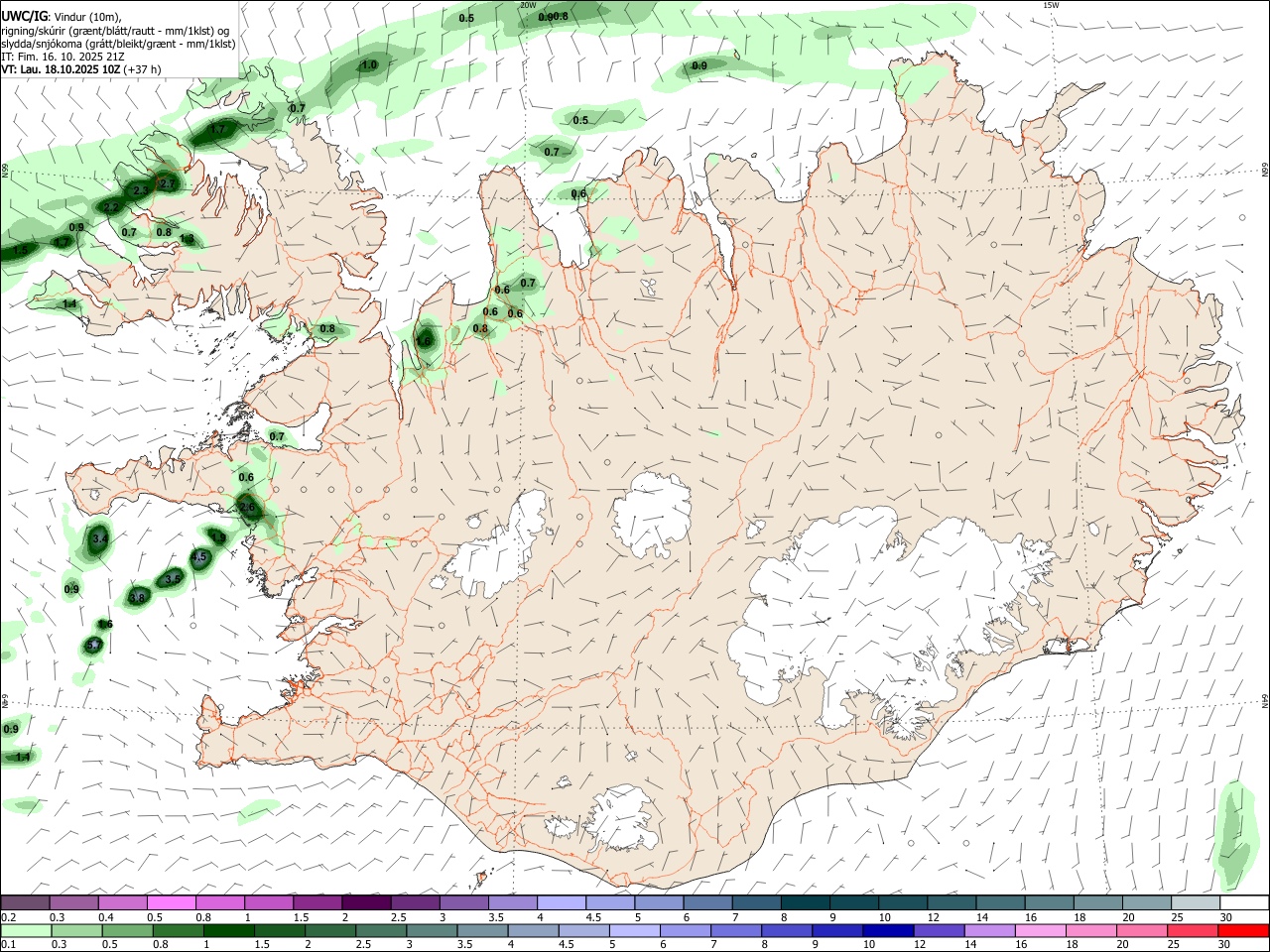Select the navy blue swatch in lower legend row
This screenshot has height=952, width=1270.
[886, 931]
